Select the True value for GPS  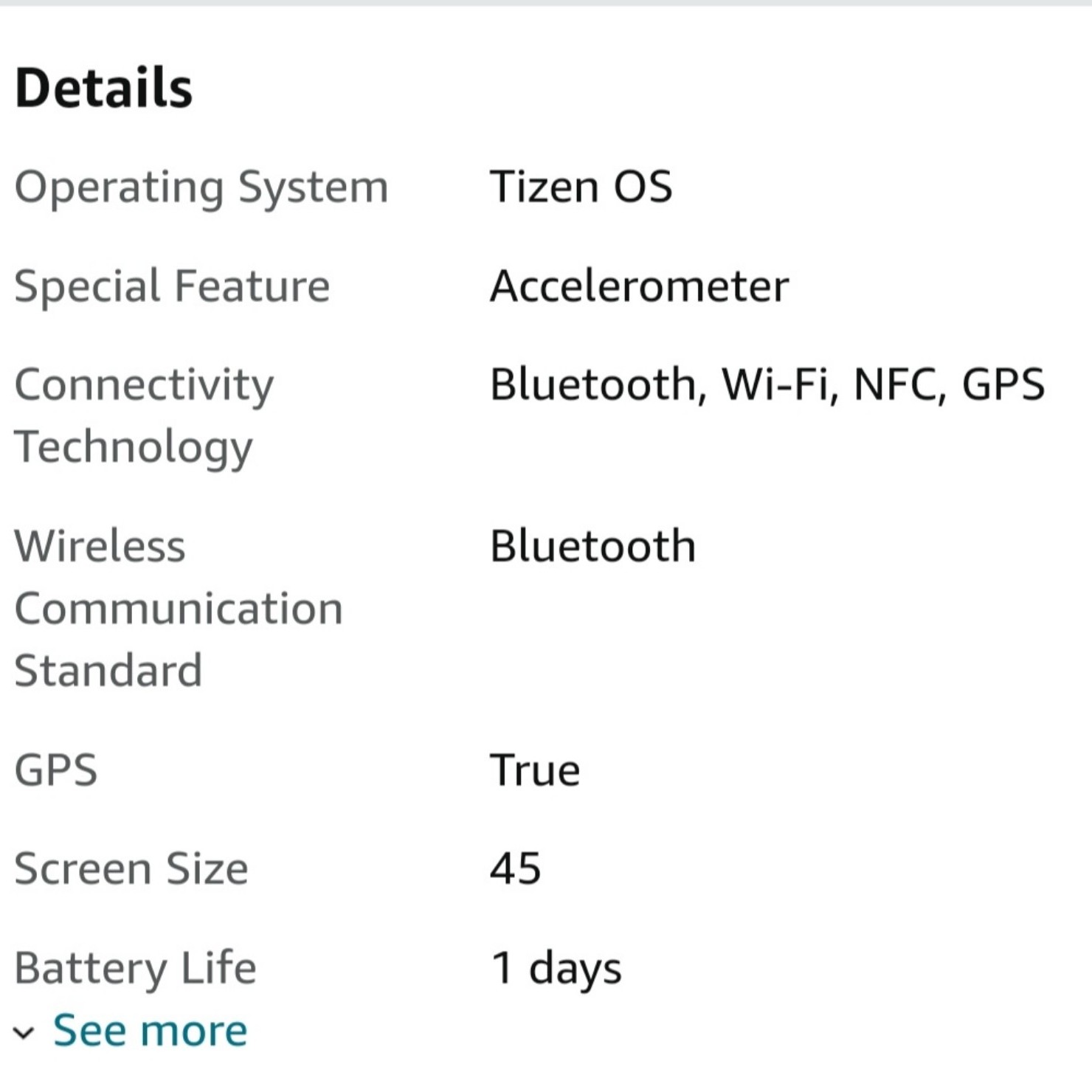(536, 771)
